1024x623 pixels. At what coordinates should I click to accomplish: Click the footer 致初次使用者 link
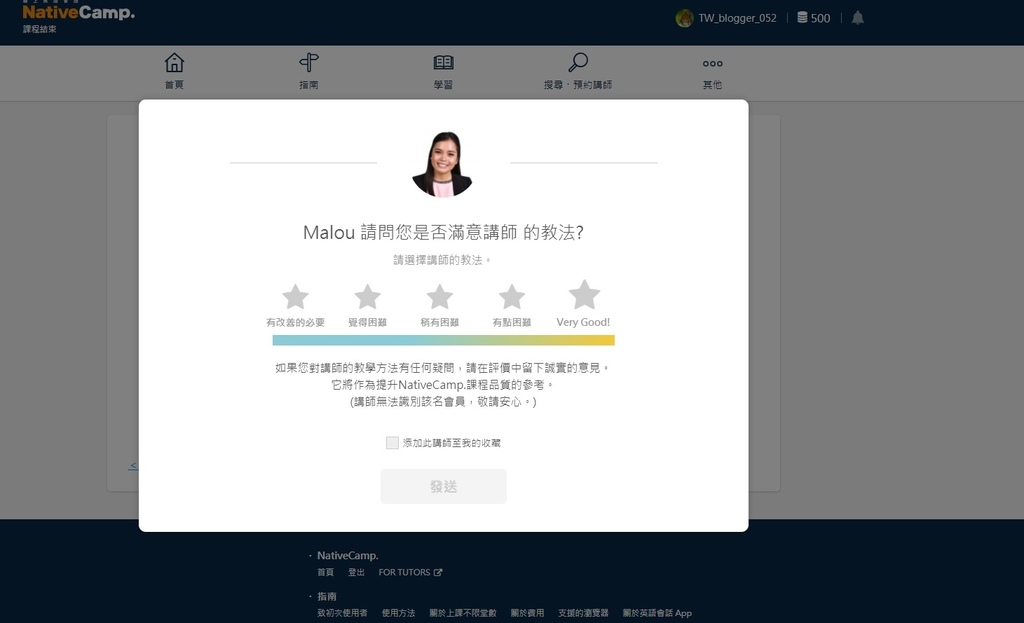342,613
